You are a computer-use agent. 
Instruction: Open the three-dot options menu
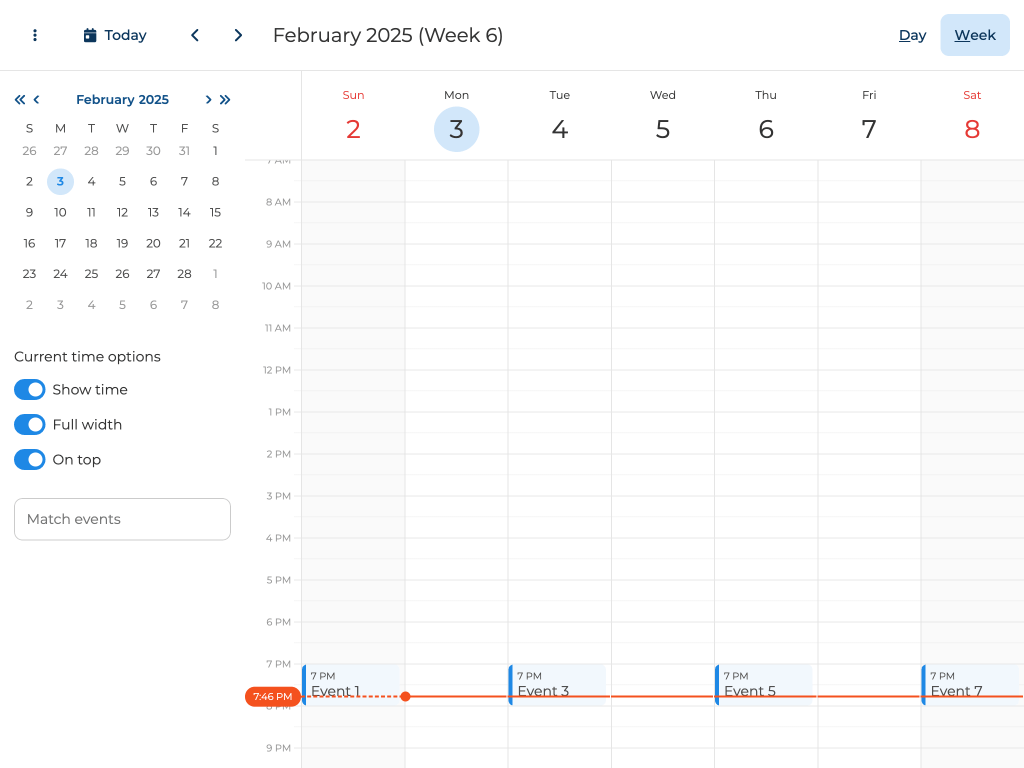(35, 35)
